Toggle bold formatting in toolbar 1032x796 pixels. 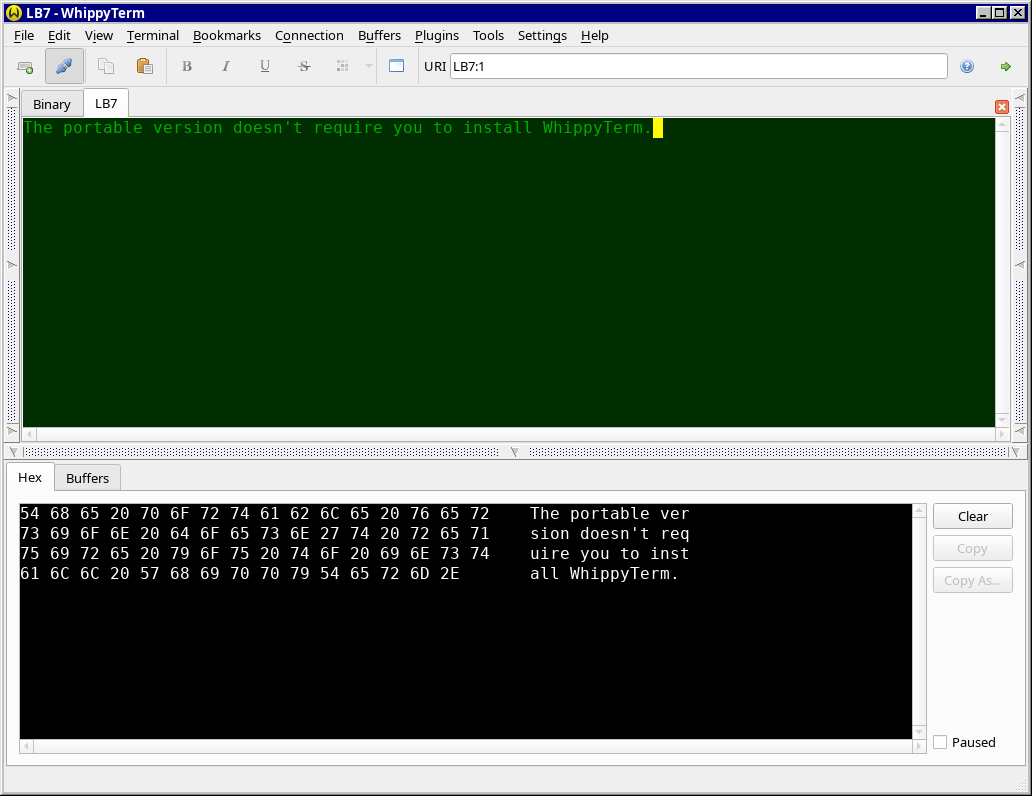(186, 67)
